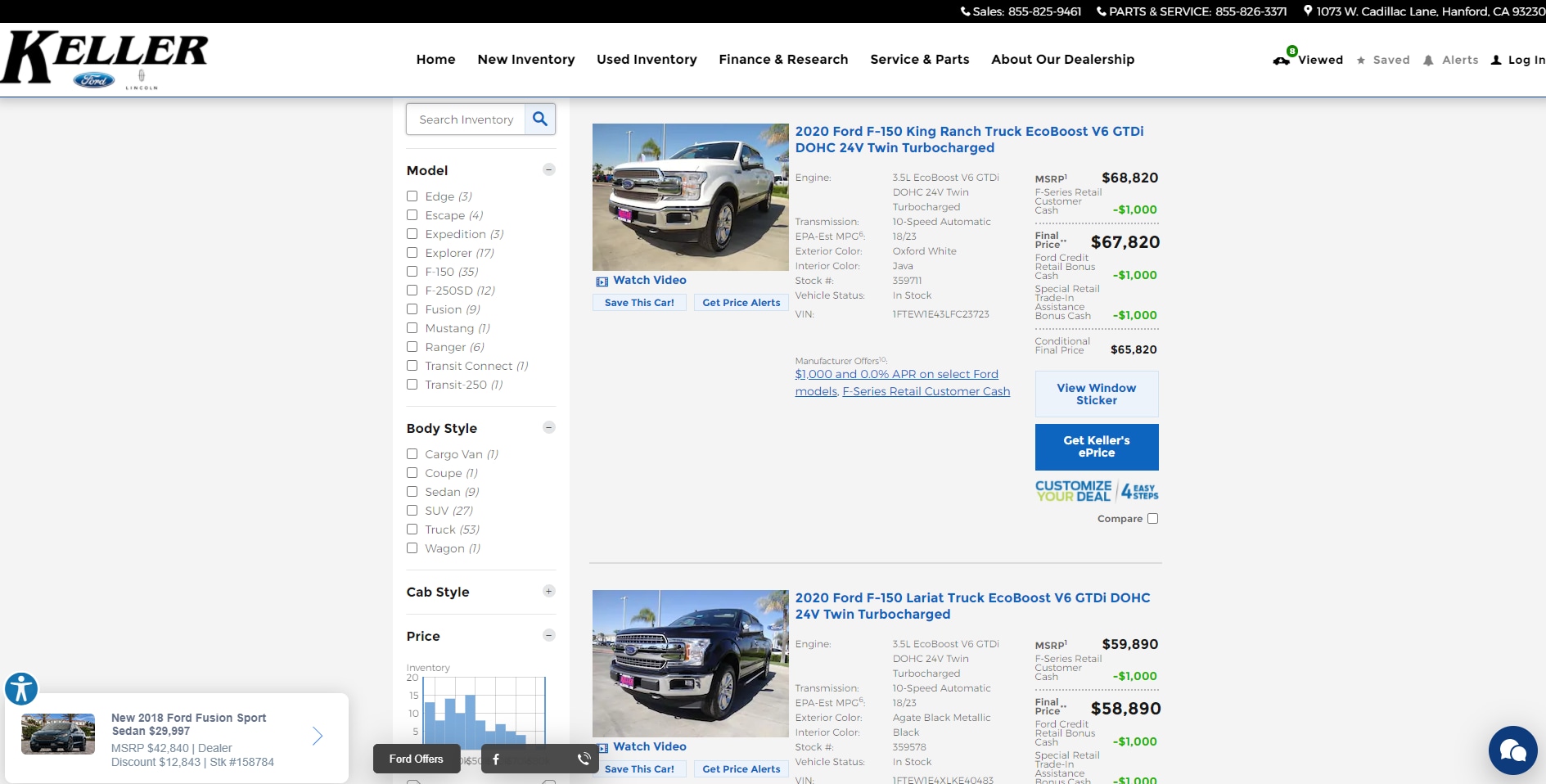The image size is (1546, 784).
Task: Open the white King Ranch truck photo
Action: pyautogui.click(x=691, y=197)
